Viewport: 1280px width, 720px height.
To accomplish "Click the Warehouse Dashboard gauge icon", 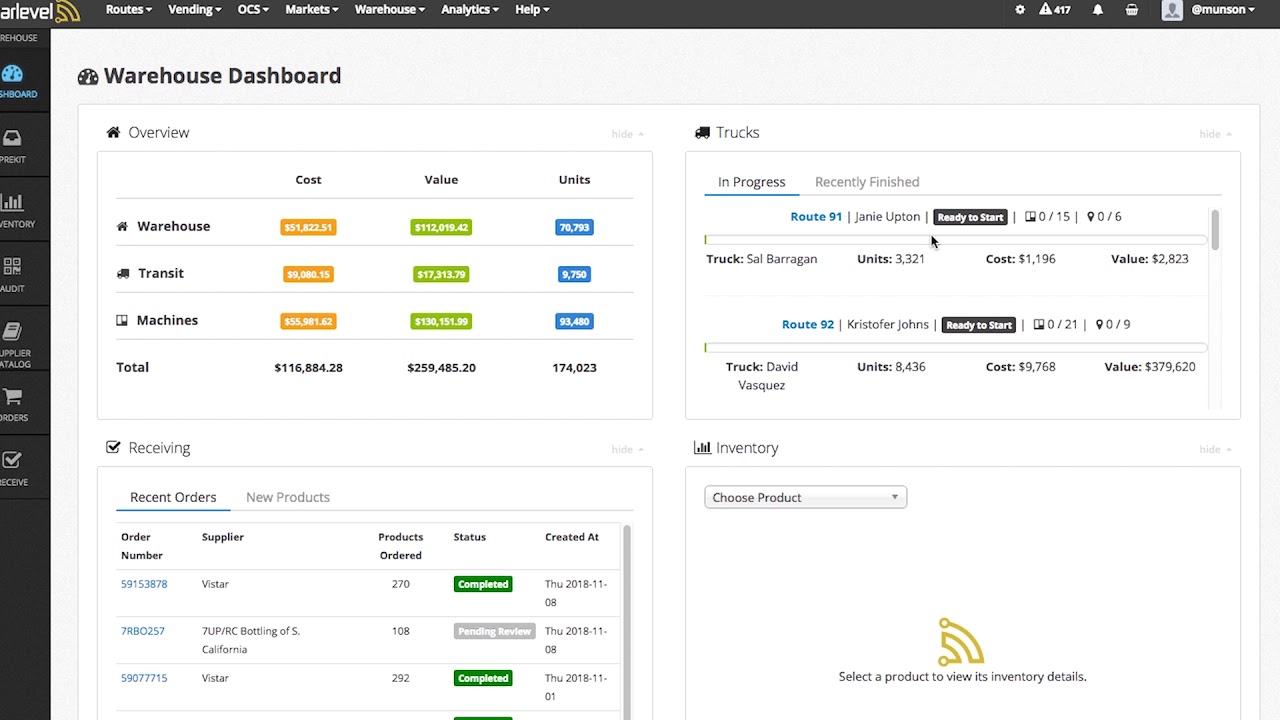I will (x=88, y=77).
